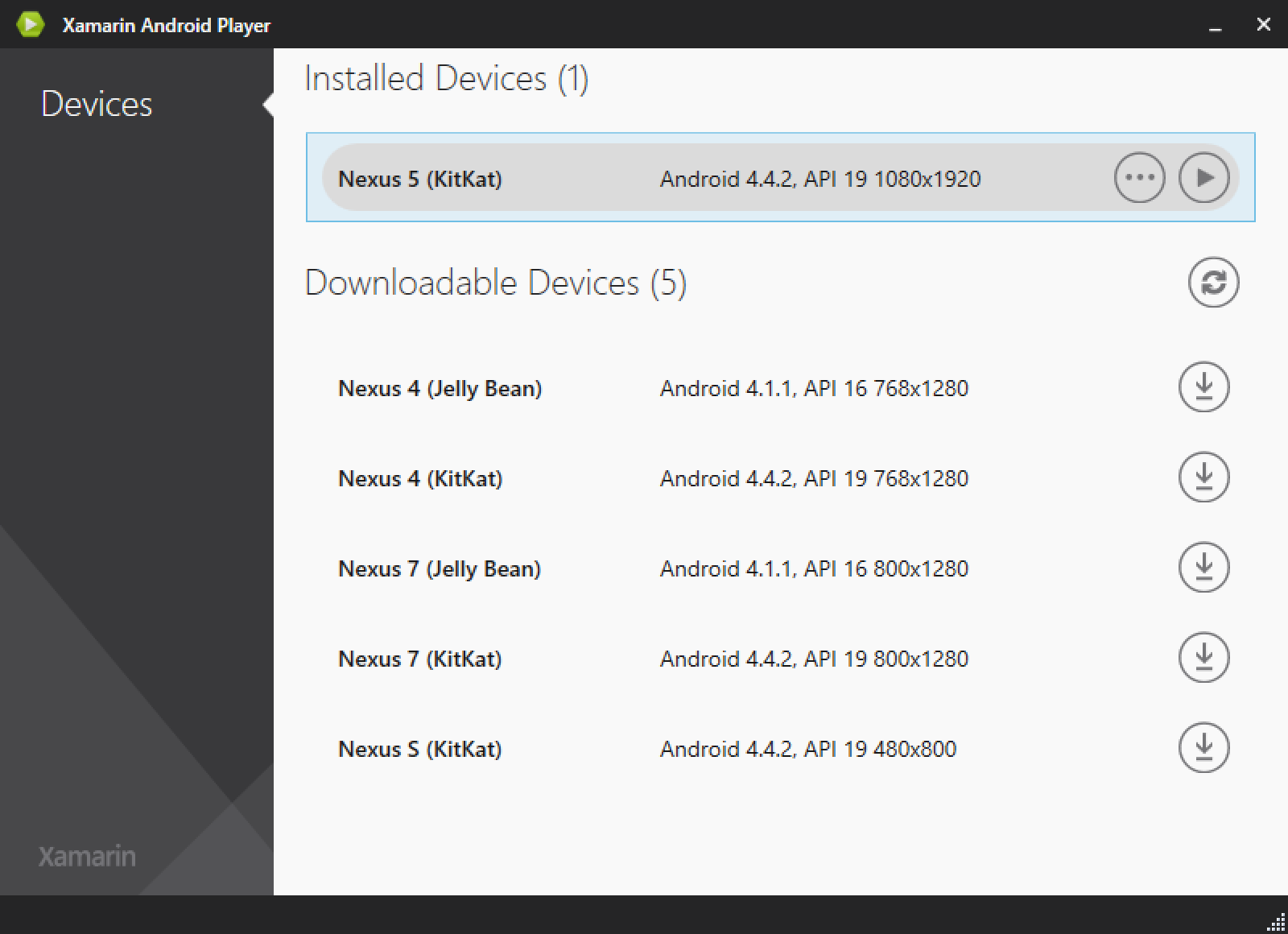Minimize the Xamarin Android Player window
This screenshot has width=1288, height=934.
pos(1215,26)
